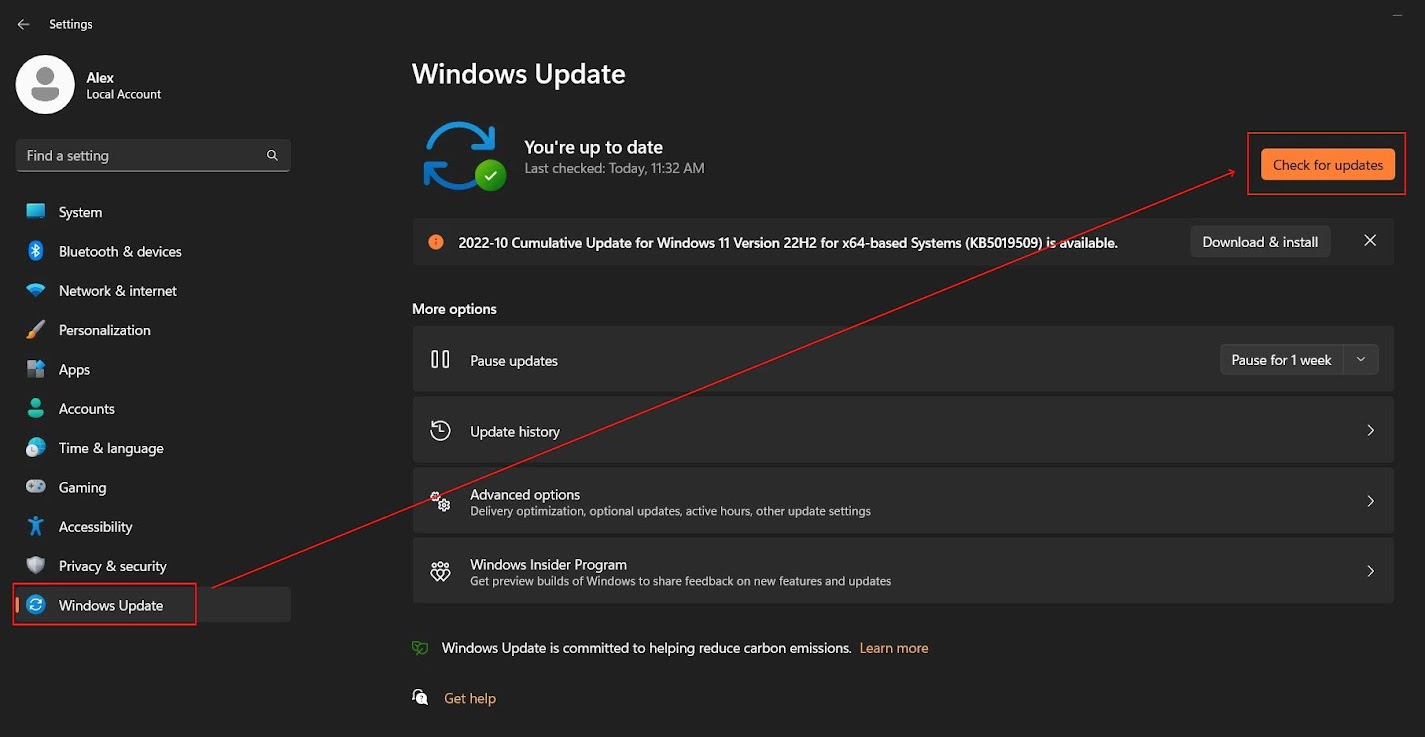Image resolution: width=1425 pixels, height=737 pixels.
Task: Click the Pause updates pause icon
Action: pyautogui.click(x=440, y=360)
